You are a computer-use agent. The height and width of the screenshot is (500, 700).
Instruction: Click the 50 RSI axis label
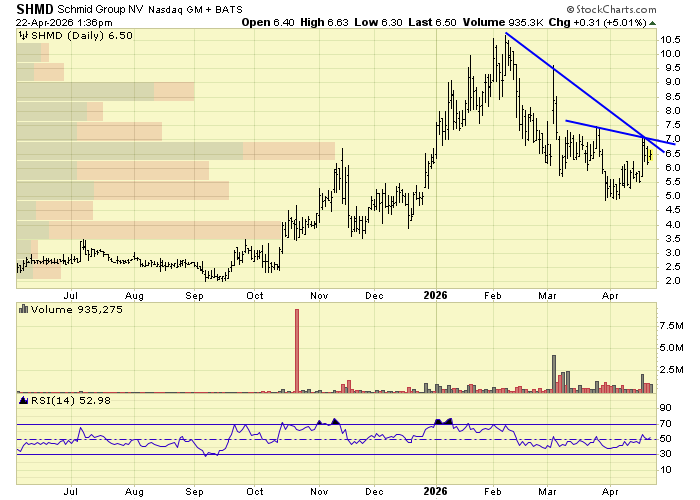point(666,439)
